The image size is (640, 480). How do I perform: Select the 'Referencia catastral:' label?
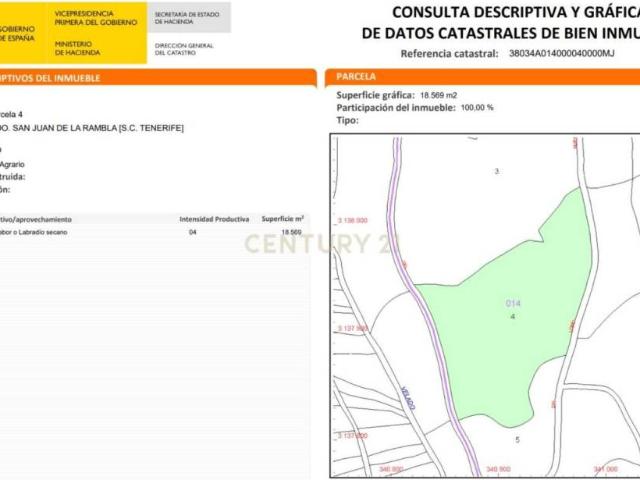[x=449, y=53]
